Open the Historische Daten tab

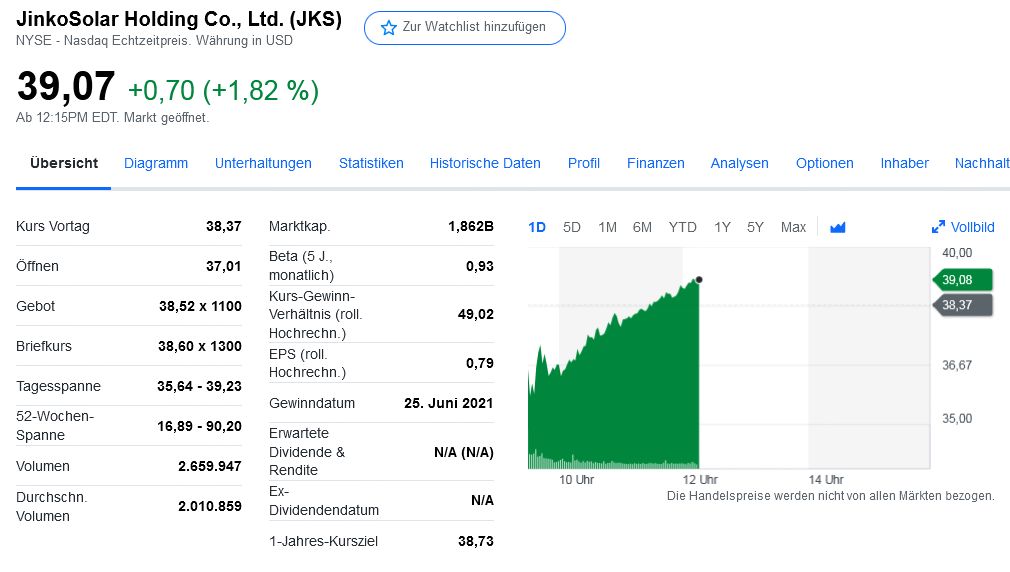click(485, 163)
